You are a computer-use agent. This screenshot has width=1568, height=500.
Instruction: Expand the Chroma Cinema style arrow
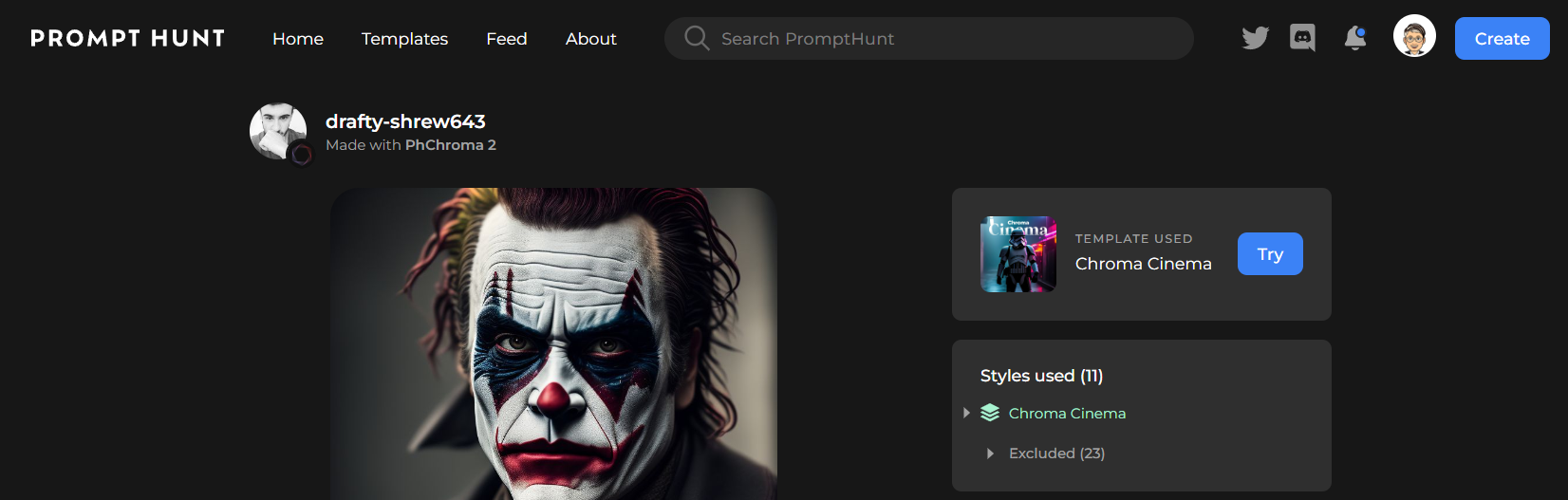tap(966, 413)
